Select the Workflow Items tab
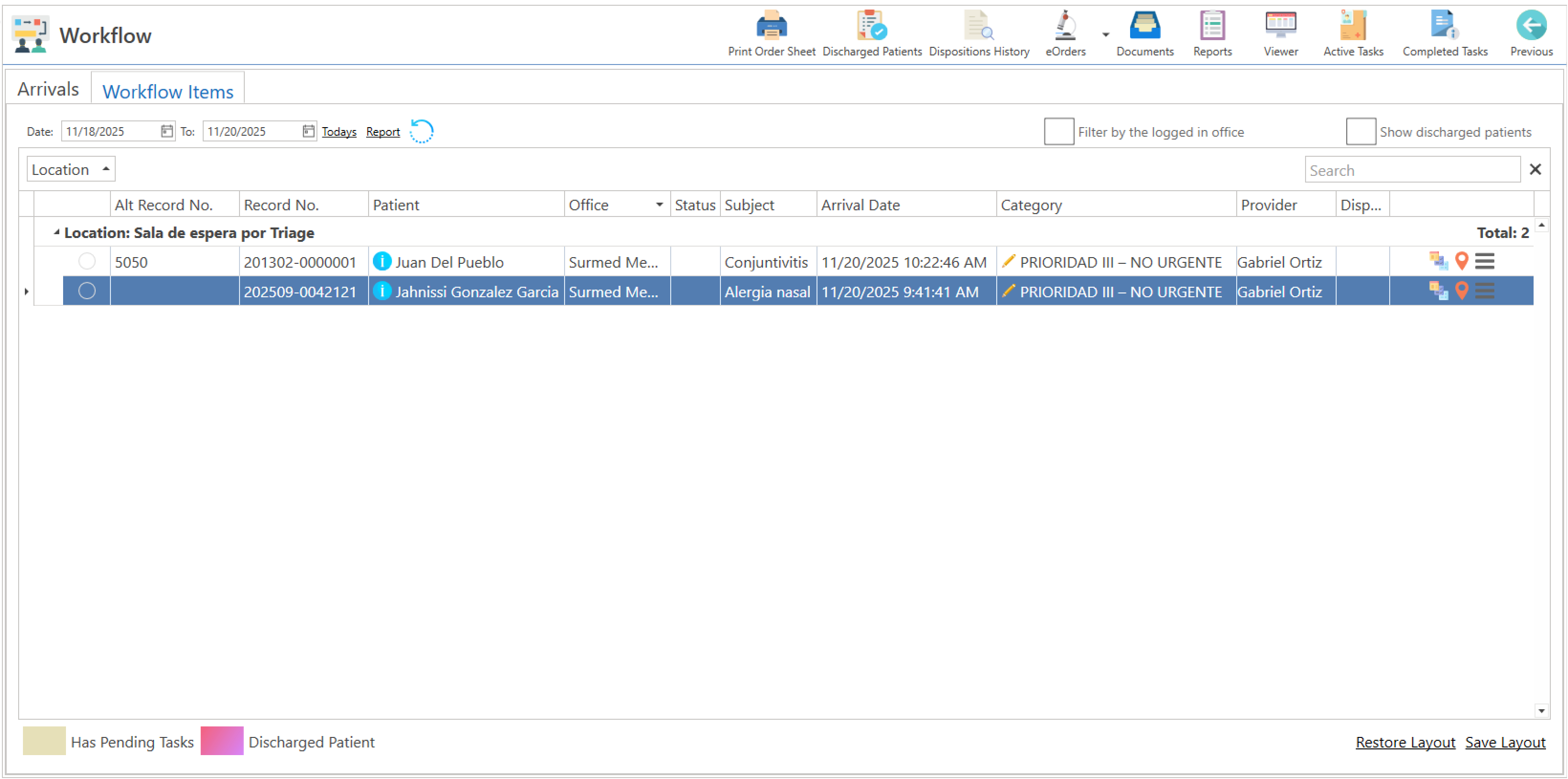The height and width of the screenshot is (779, 1568). (x=167, y=91)
